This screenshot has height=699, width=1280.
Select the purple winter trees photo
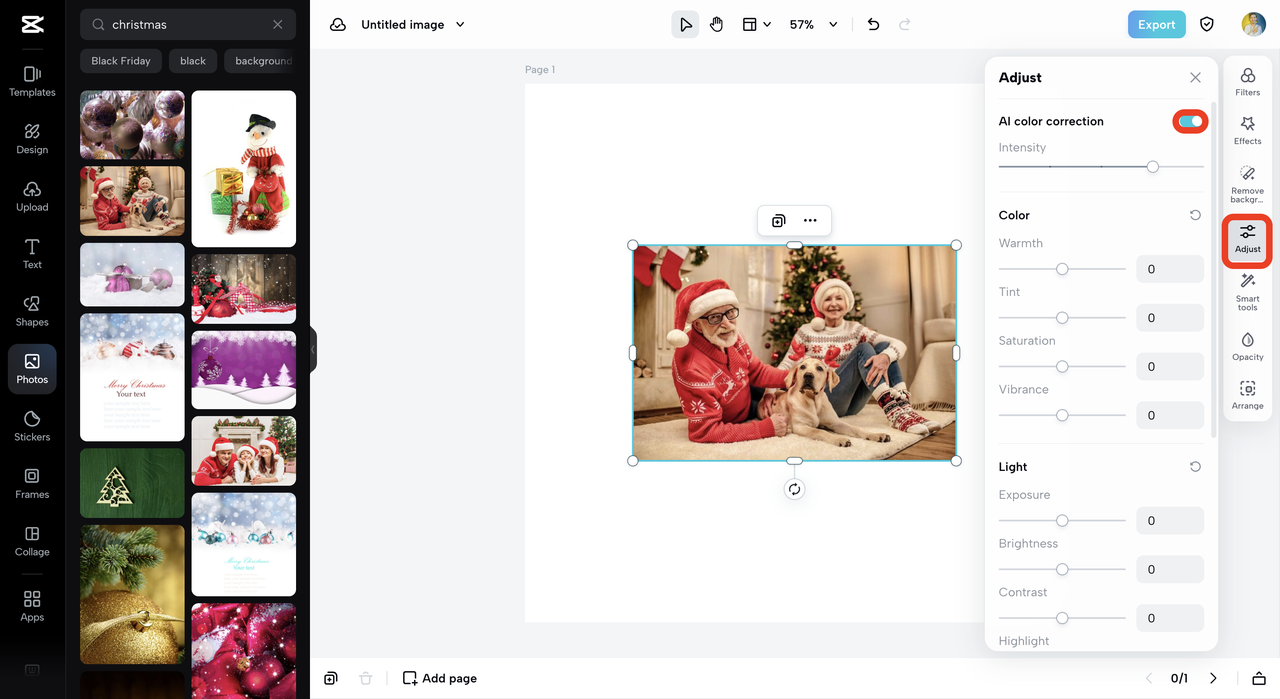pyautogui.click(x=244, y=370)
